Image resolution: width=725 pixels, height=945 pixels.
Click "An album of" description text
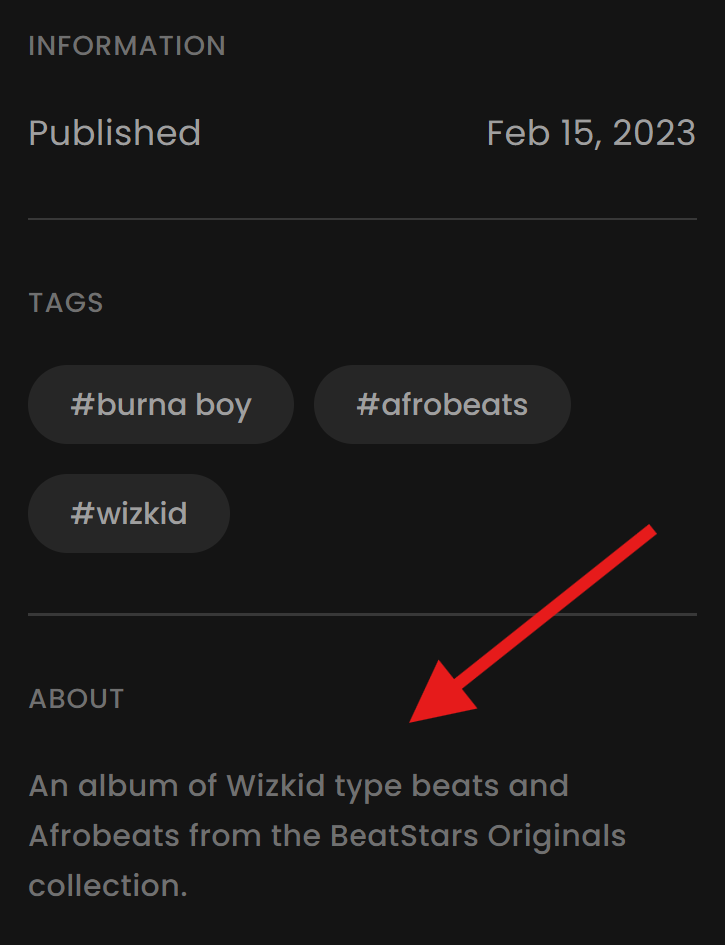[x=123, y=786]
